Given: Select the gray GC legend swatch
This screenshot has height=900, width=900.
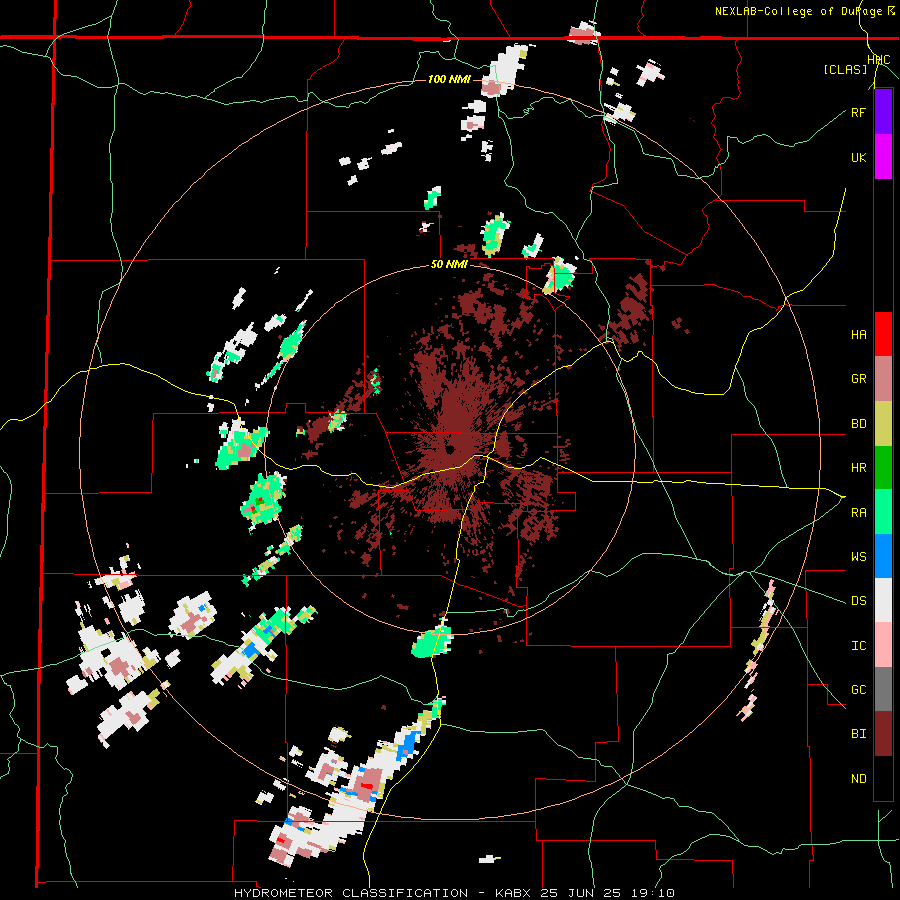Looking at the screenshot, I should pyautogui.click(x=883, y=689).
